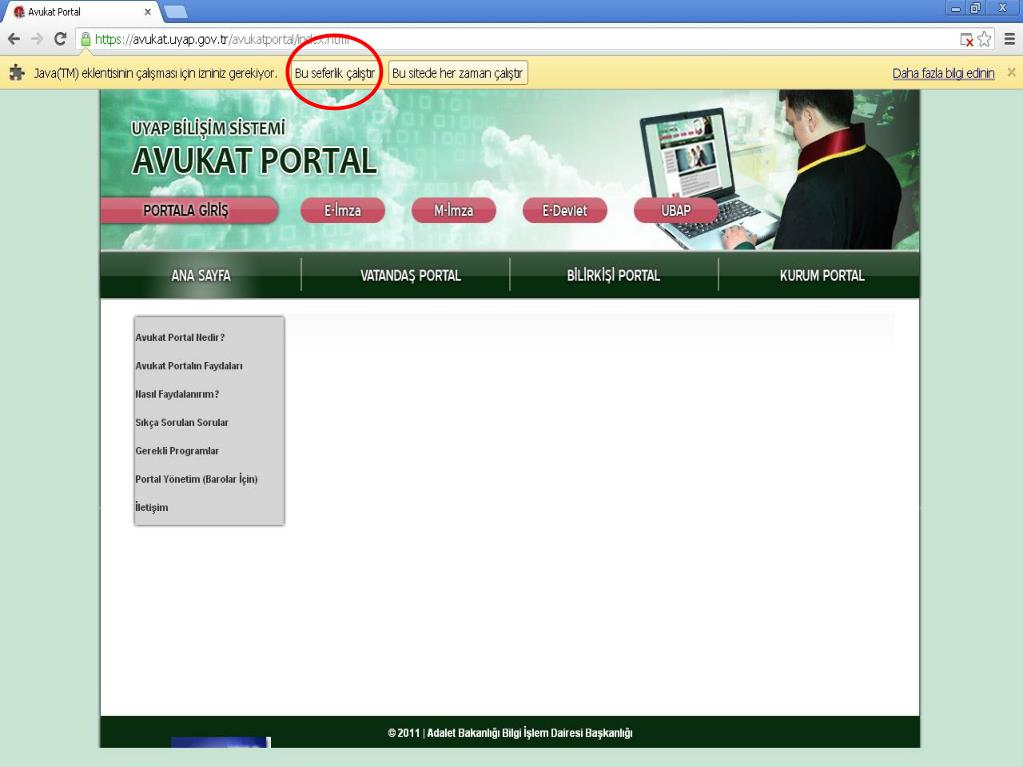Select the E-Devlet login button
This screenshot has width=1023, height=767.
(564, 211)
